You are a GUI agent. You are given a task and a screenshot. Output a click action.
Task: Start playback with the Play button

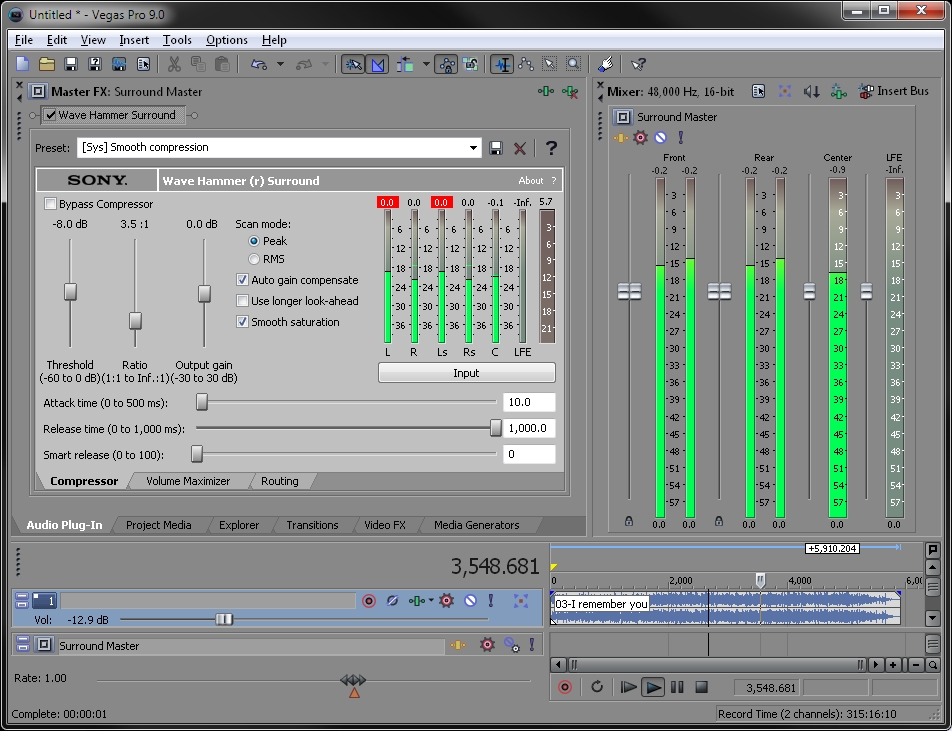tap(653, 687)
